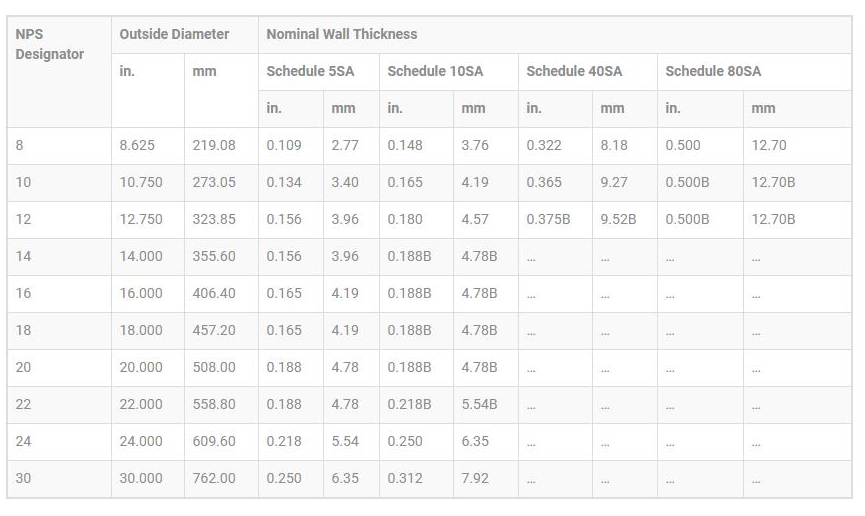
Task: Select the 9.52B mm cell
Action: click(618, 219)
